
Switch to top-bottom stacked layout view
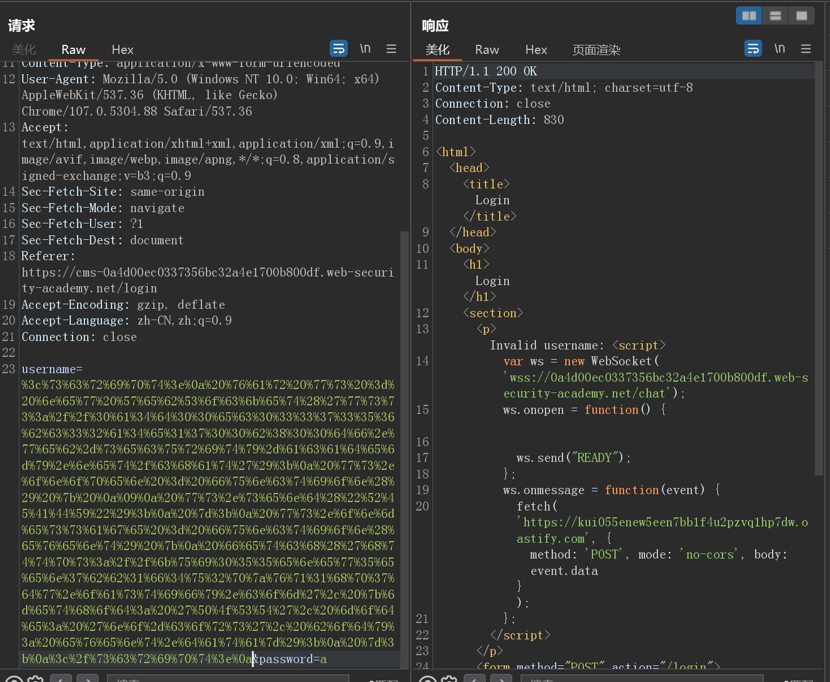tap(775, 15)
